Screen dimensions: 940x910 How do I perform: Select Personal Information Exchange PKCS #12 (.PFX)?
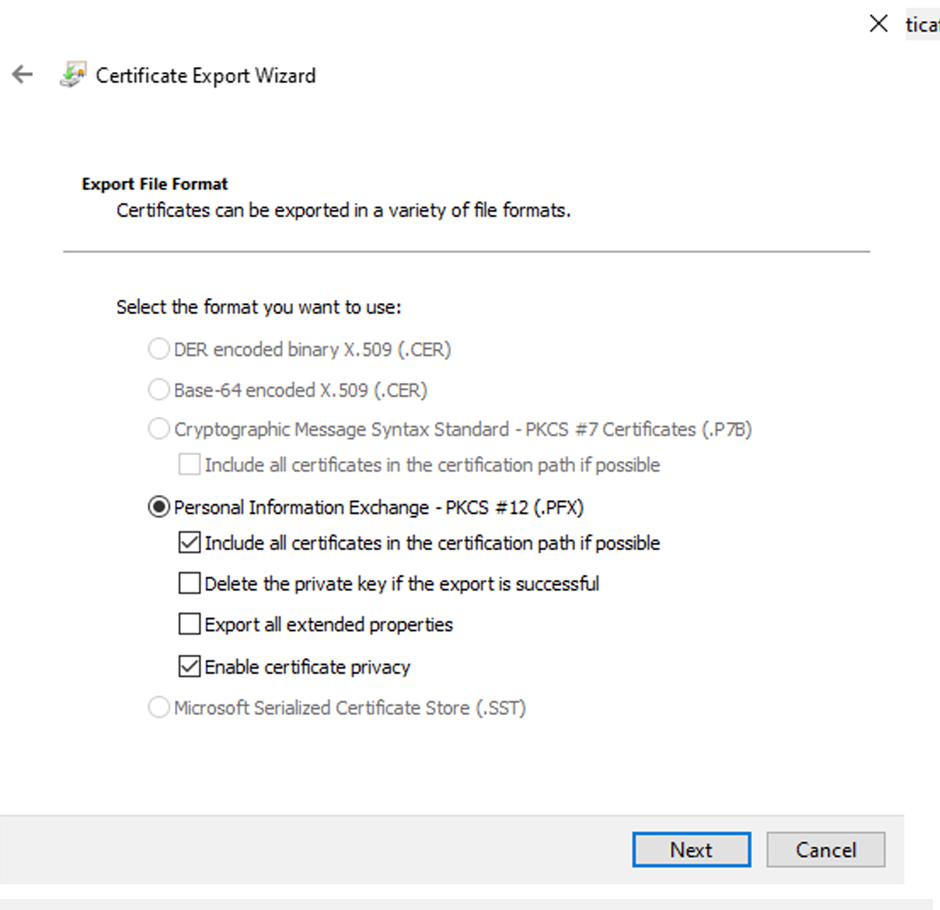click(158, 508)
